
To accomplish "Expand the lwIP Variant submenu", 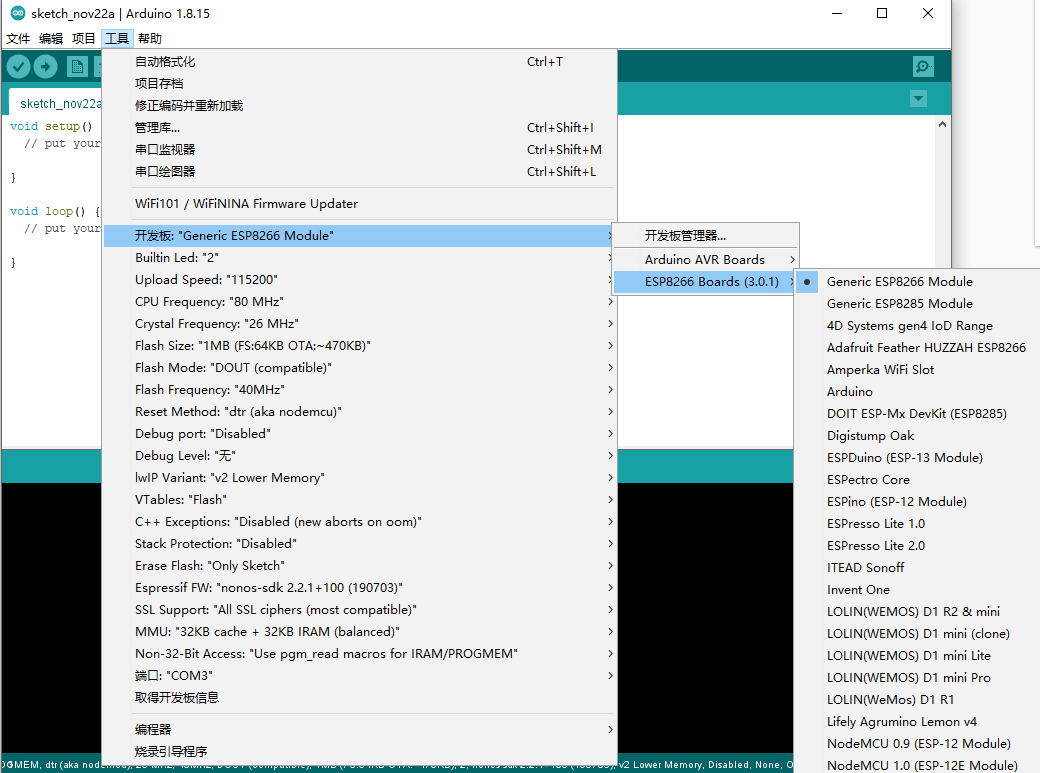I will pyautogui.click(x=360, y=477).
